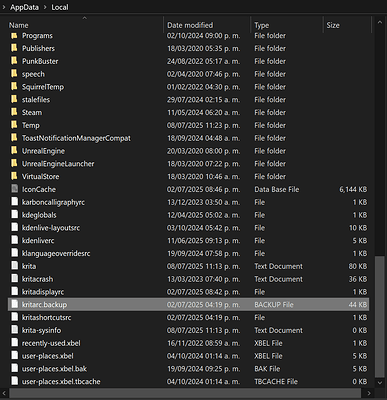
Task: Click the vertical scrollbar up arrow
Action: tap(380, 23)
